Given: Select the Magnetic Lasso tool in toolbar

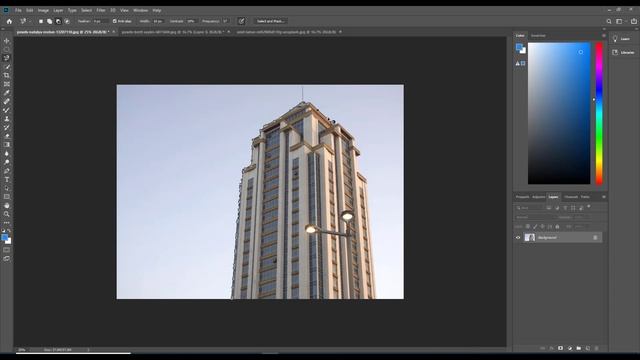Looking at the screenshot, I should pos(7,58).
